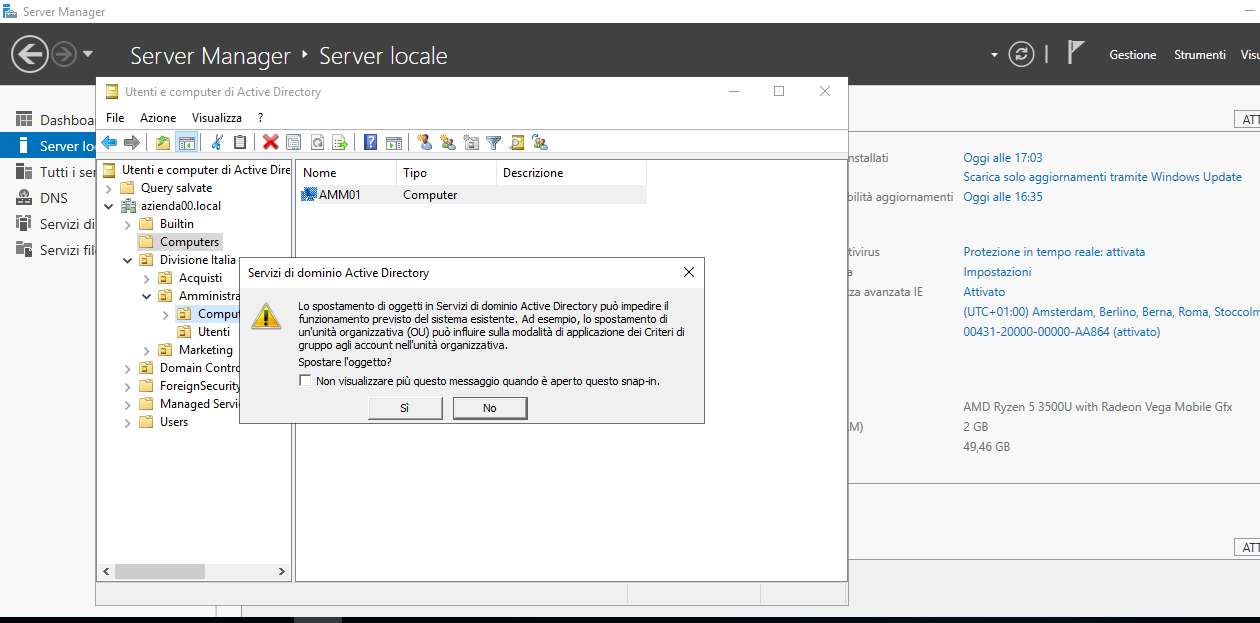Click the Impostazioni link in Server Manager
1260x623 pixels.
997,272
